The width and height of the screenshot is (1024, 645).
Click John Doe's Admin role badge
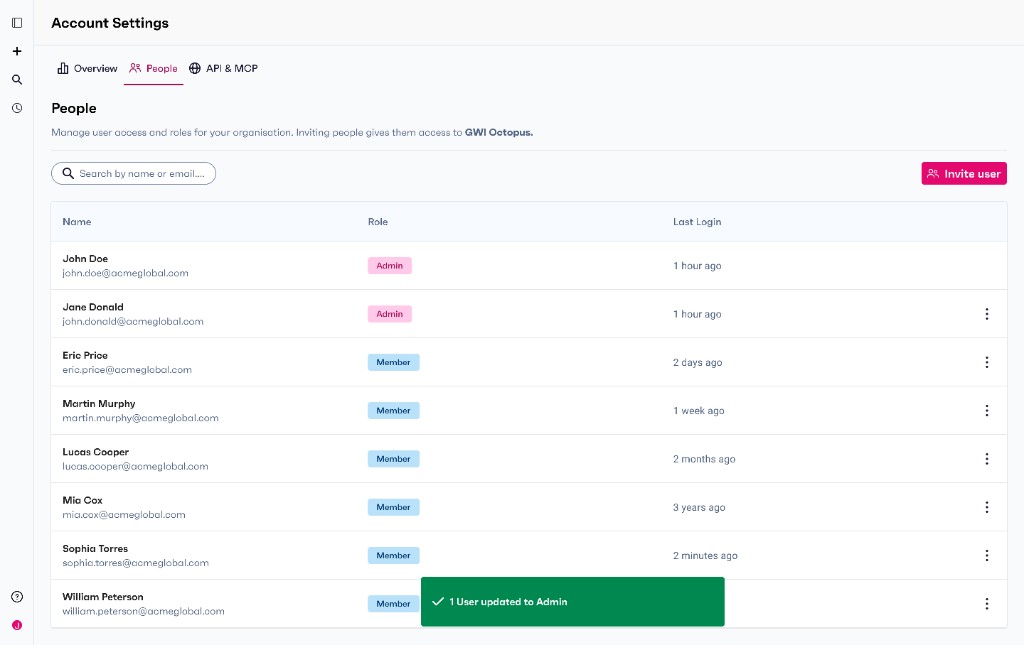pyautogui.click(x=390, y=266)
